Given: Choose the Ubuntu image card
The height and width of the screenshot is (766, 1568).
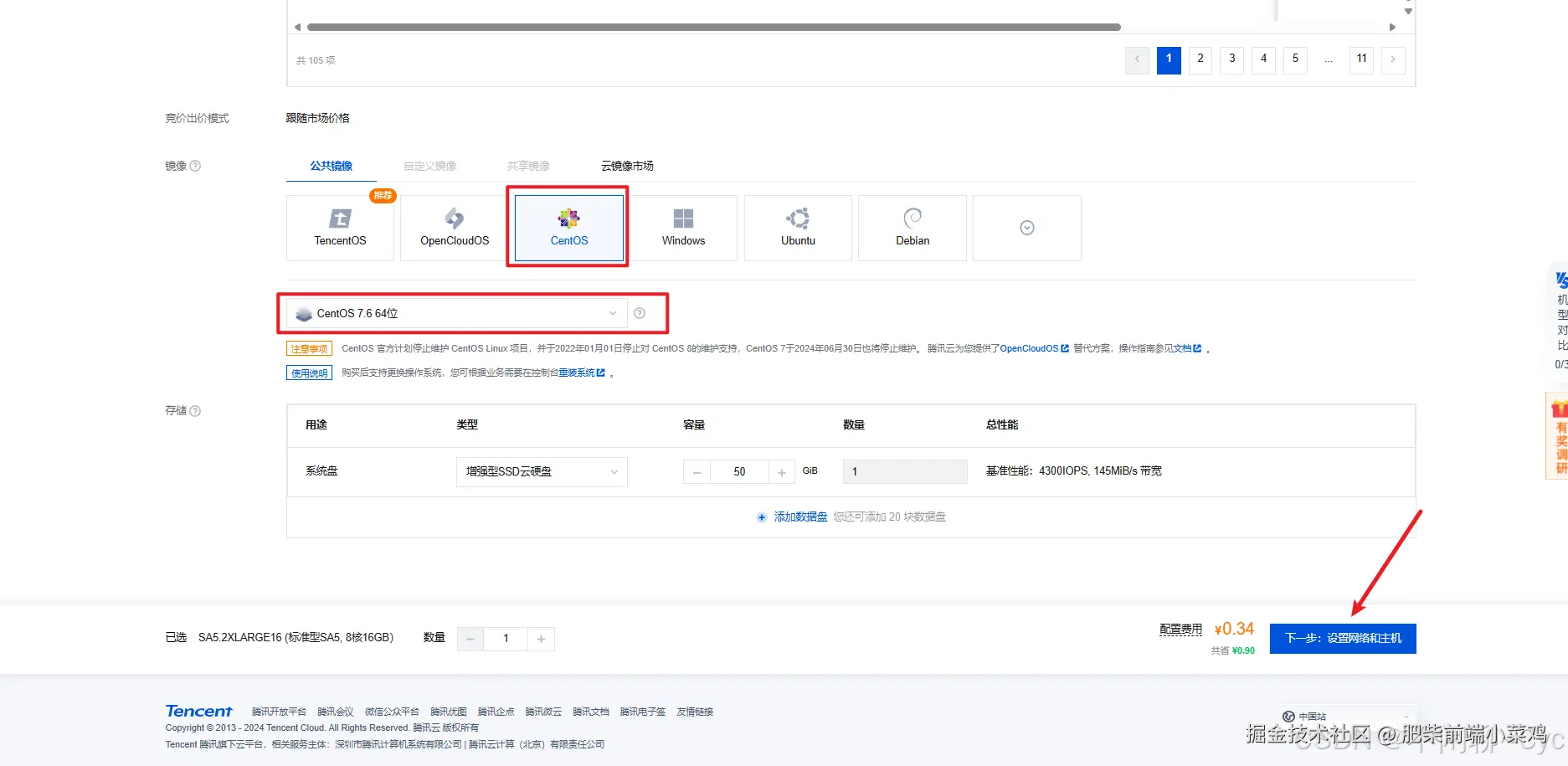Looking at the screenshot, I should pos(798,228).
